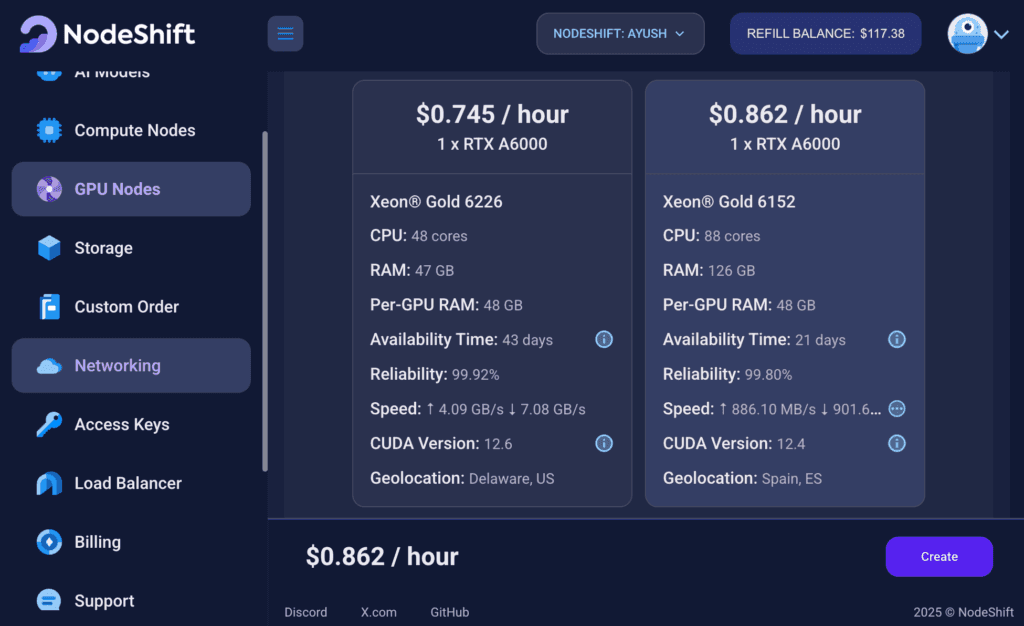
Task: Click the sidebar vertical scrollbar
Action: tap(264, 301)
